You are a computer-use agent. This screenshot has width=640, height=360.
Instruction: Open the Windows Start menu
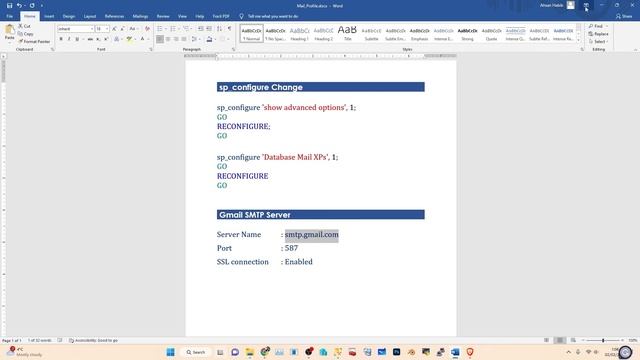point(171,352)
